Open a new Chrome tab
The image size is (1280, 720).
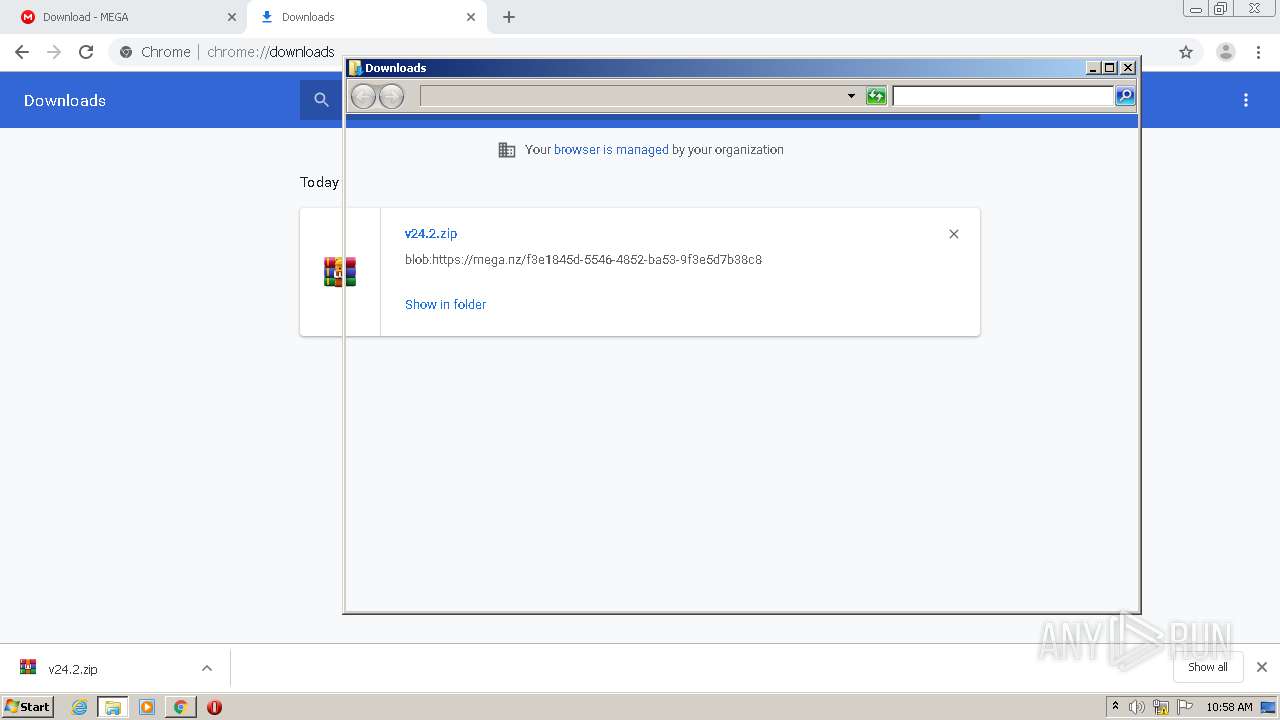(509, 17)
